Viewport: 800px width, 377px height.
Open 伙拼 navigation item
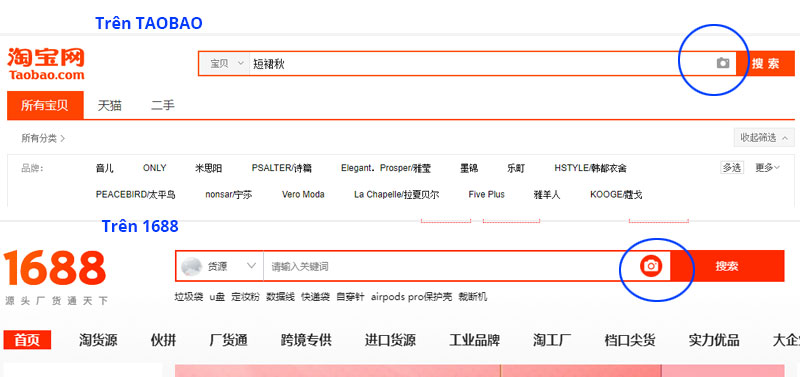(163, 340)
